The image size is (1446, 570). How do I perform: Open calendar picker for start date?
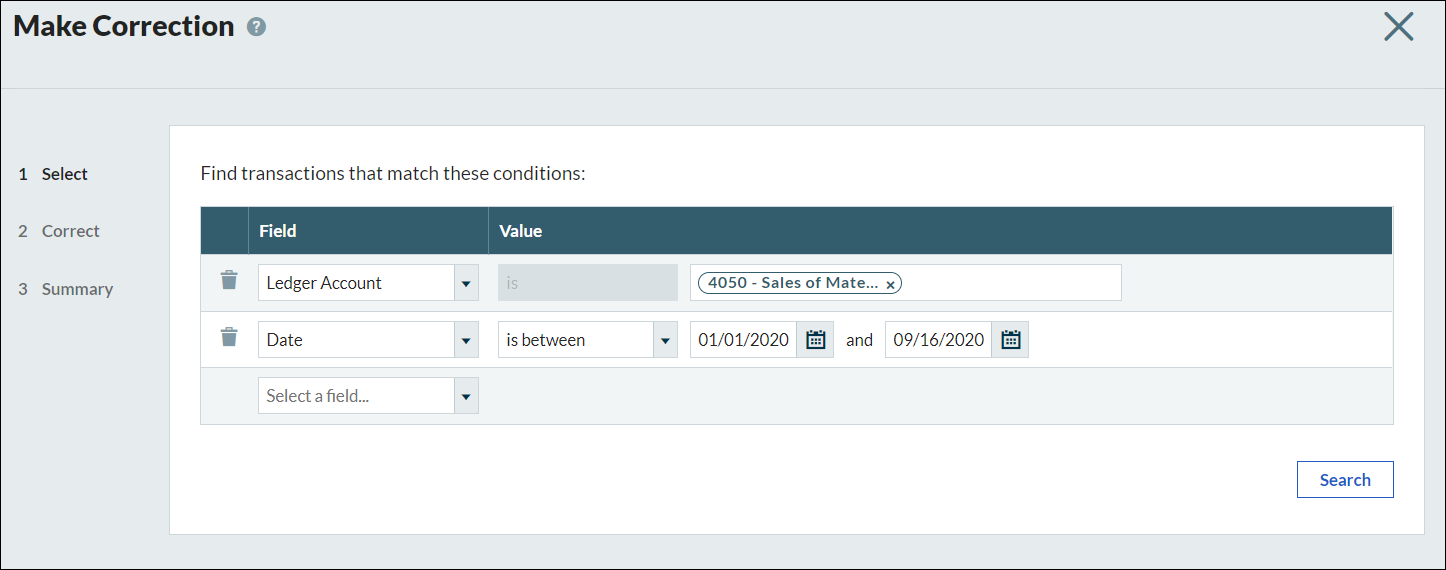click(x=815, y=340)
